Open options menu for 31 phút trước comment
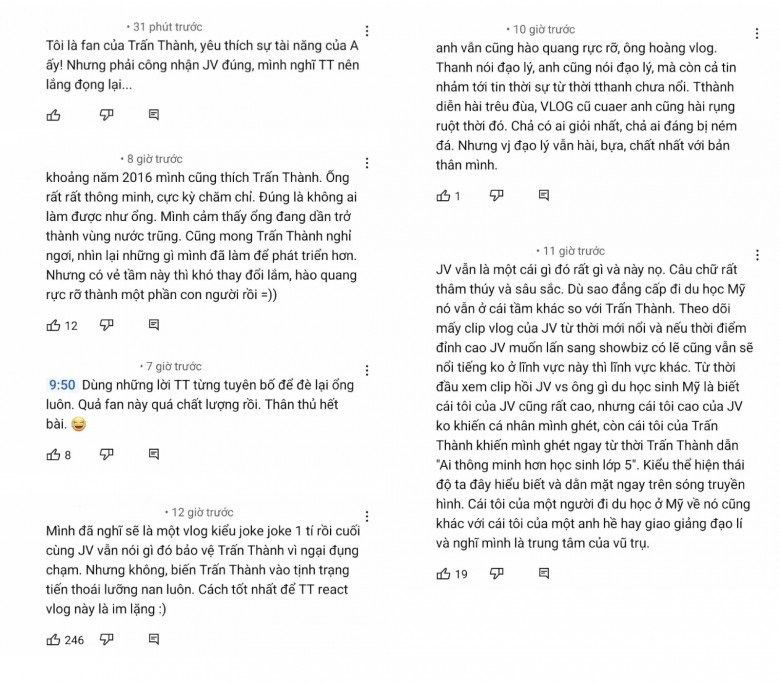This screenshot has height=683, width=780. pyautogui.click(x=367, y=32)
